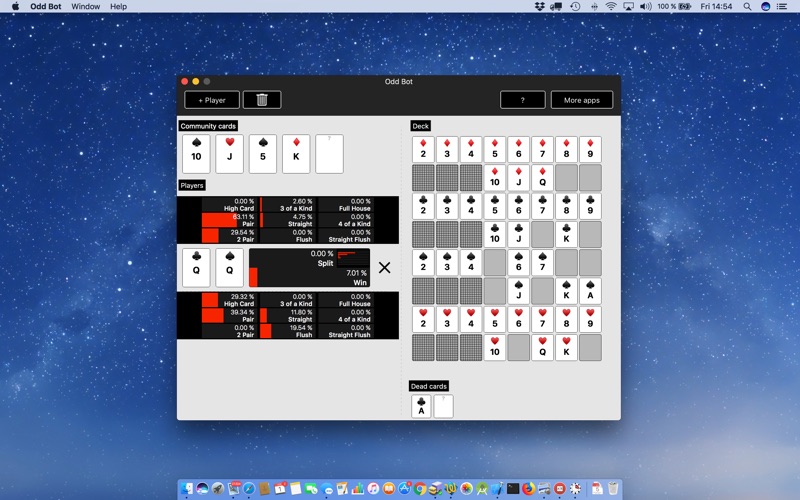Pick the Jack of clubs from the deck

click(x=518, y=234)
